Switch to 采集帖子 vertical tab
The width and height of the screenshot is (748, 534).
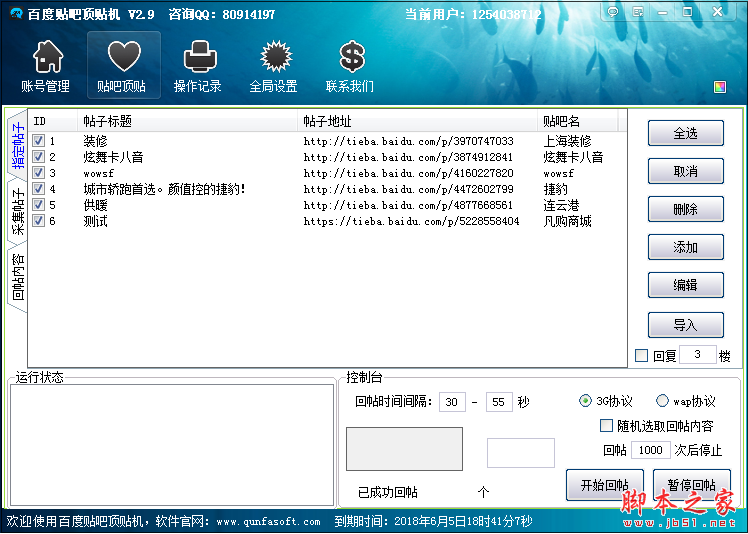[x=18, y=212]
